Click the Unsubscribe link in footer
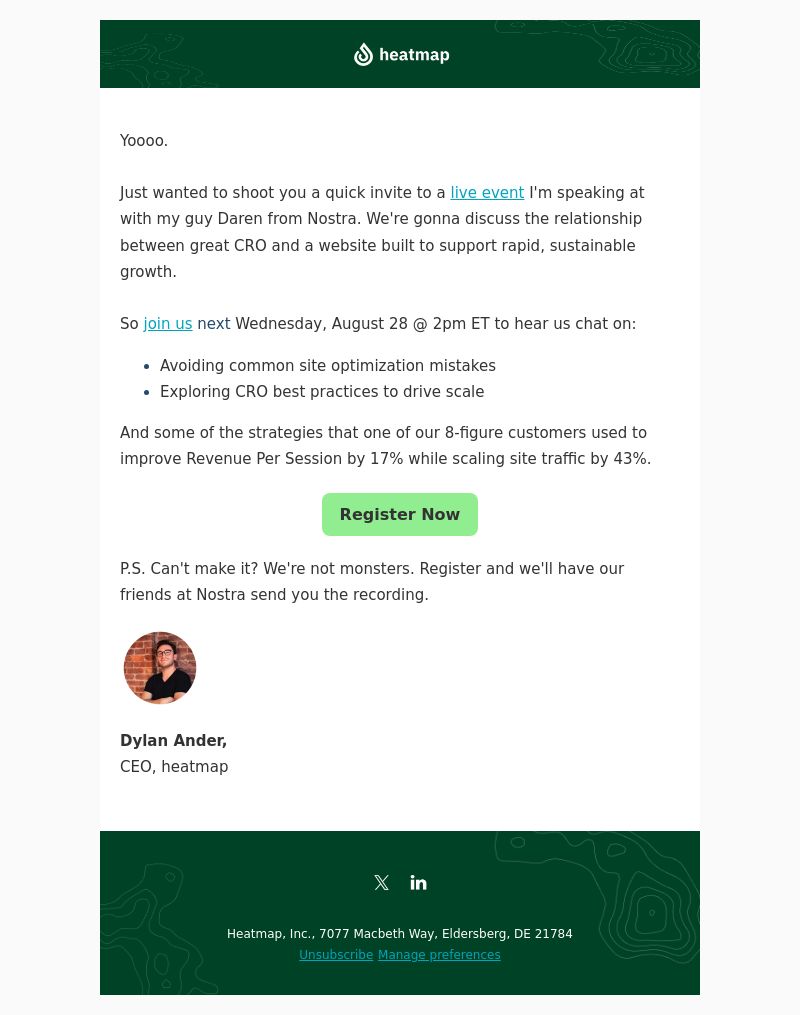 [x=336, y=955]
